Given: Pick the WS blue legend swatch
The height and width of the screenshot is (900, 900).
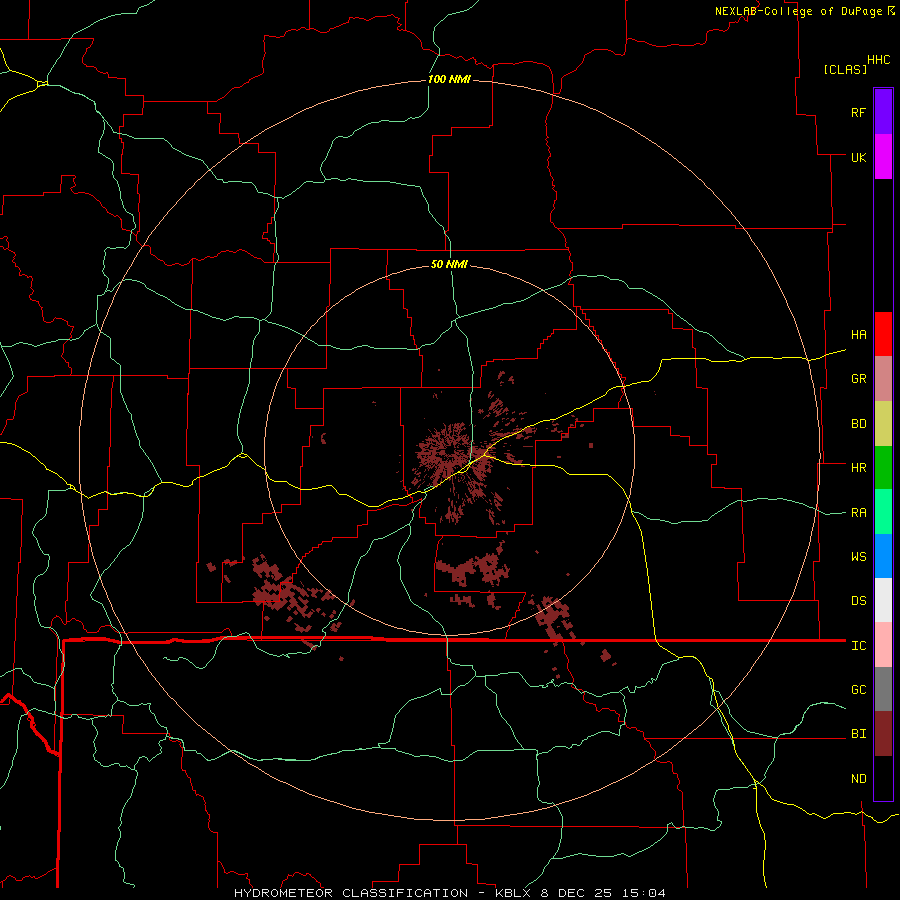Looking at the screenshot, I should click(x=883, y=556).
